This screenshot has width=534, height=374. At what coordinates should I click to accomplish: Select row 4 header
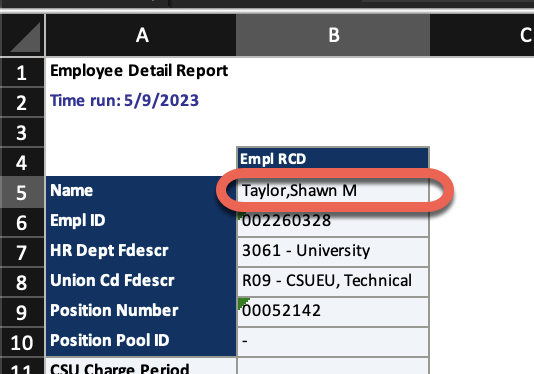[22, 162]
